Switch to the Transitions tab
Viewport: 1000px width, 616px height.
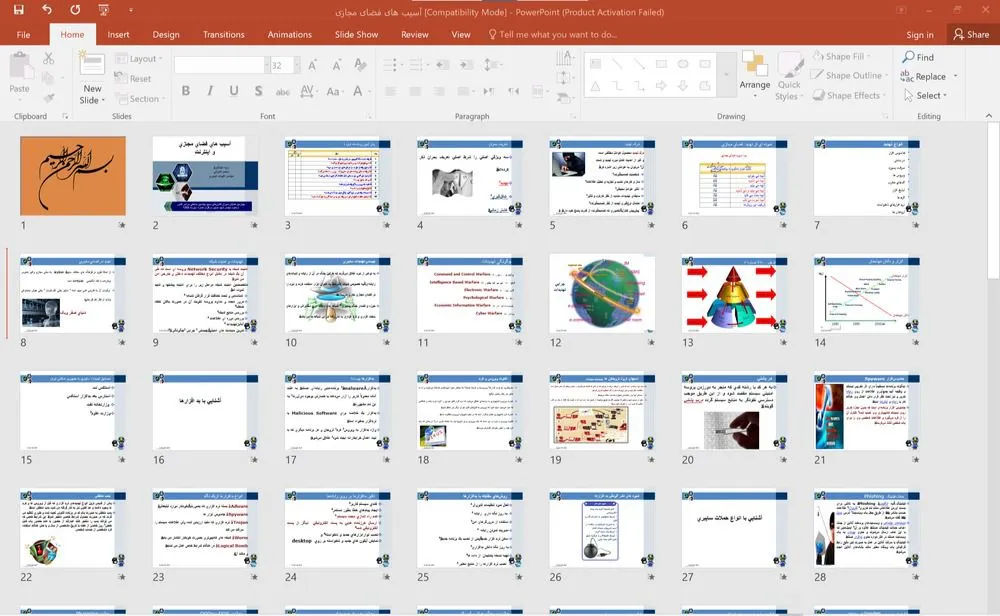[x=223, y=34]
